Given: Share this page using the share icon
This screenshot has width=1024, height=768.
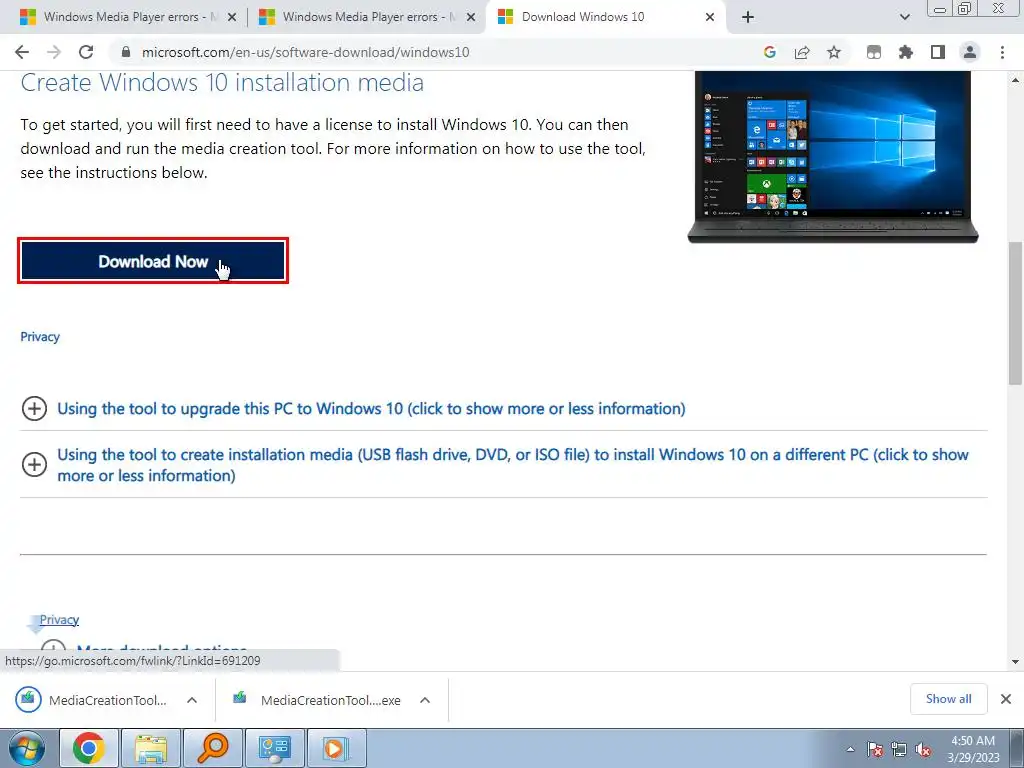Looking at the screenshot, I should point(802,52).
